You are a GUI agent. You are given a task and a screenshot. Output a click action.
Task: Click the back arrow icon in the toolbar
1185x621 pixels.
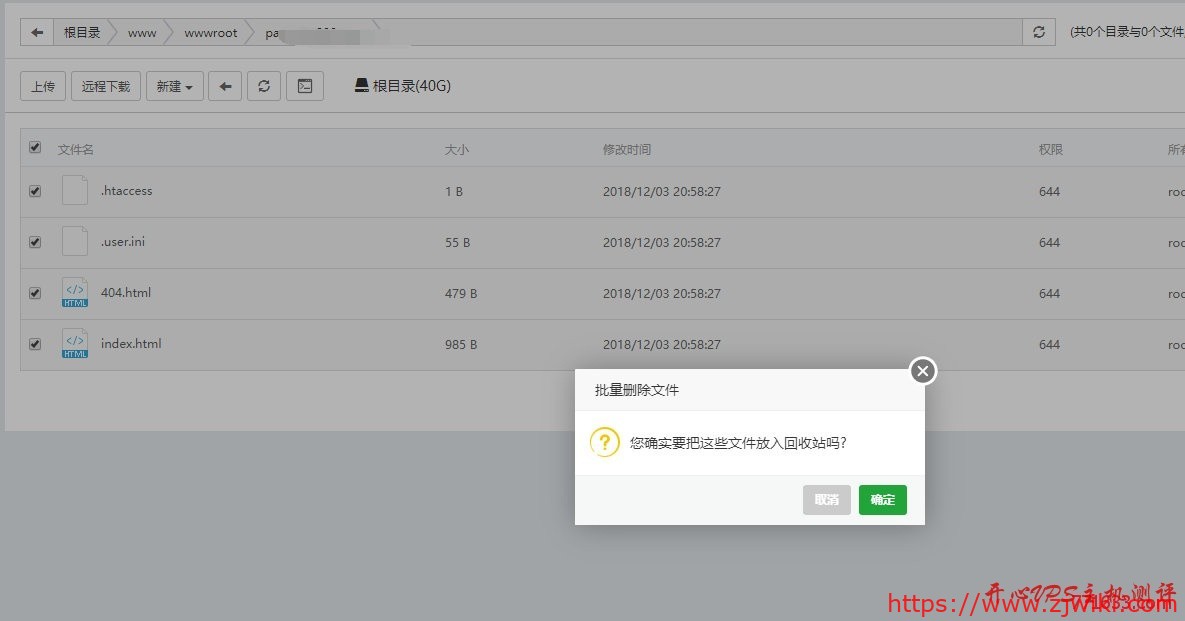[224, 86]
